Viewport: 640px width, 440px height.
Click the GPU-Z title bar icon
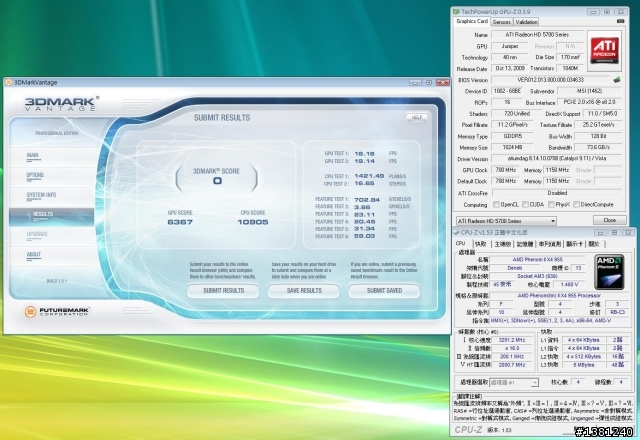457,11
